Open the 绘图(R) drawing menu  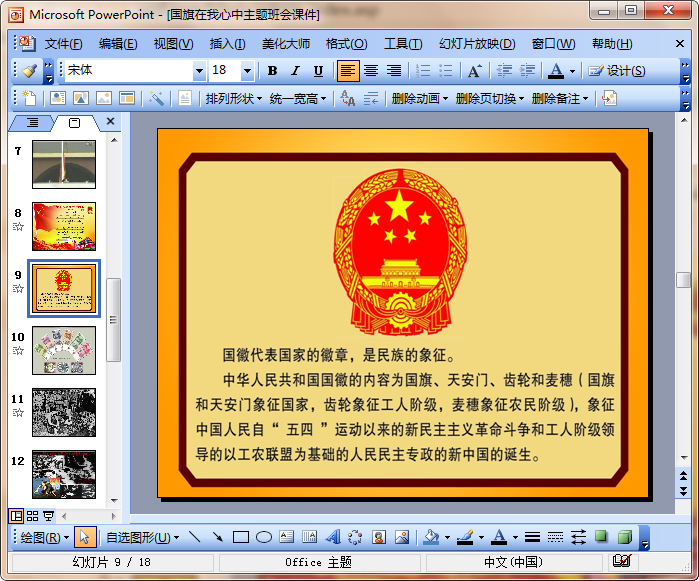pyautogui.click(x=44, y=537)
